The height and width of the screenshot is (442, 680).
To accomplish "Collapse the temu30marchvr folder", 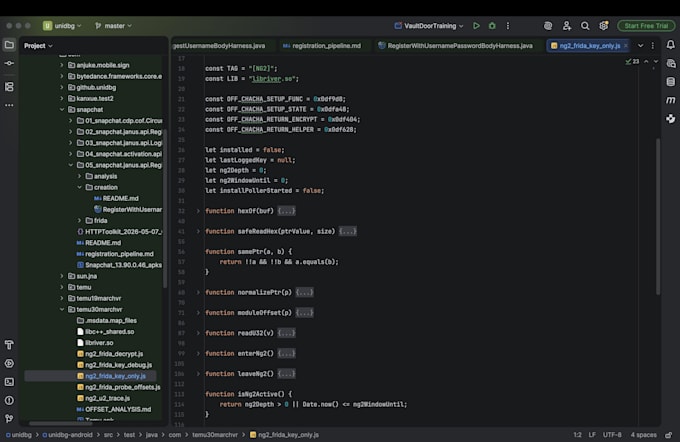I will tap(62, 309).
